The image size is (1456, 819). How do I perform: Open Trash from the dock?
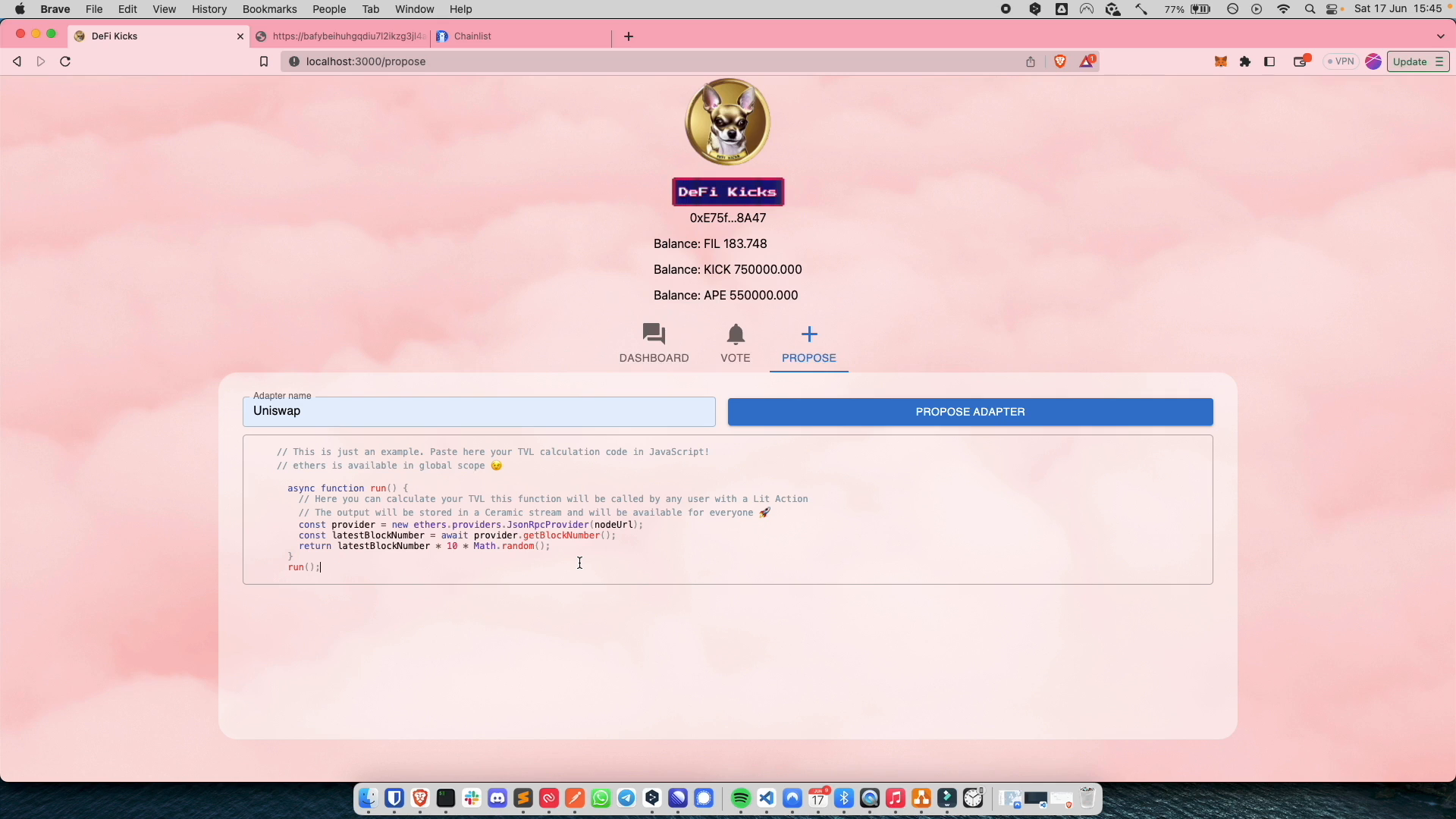(1087, 799)
